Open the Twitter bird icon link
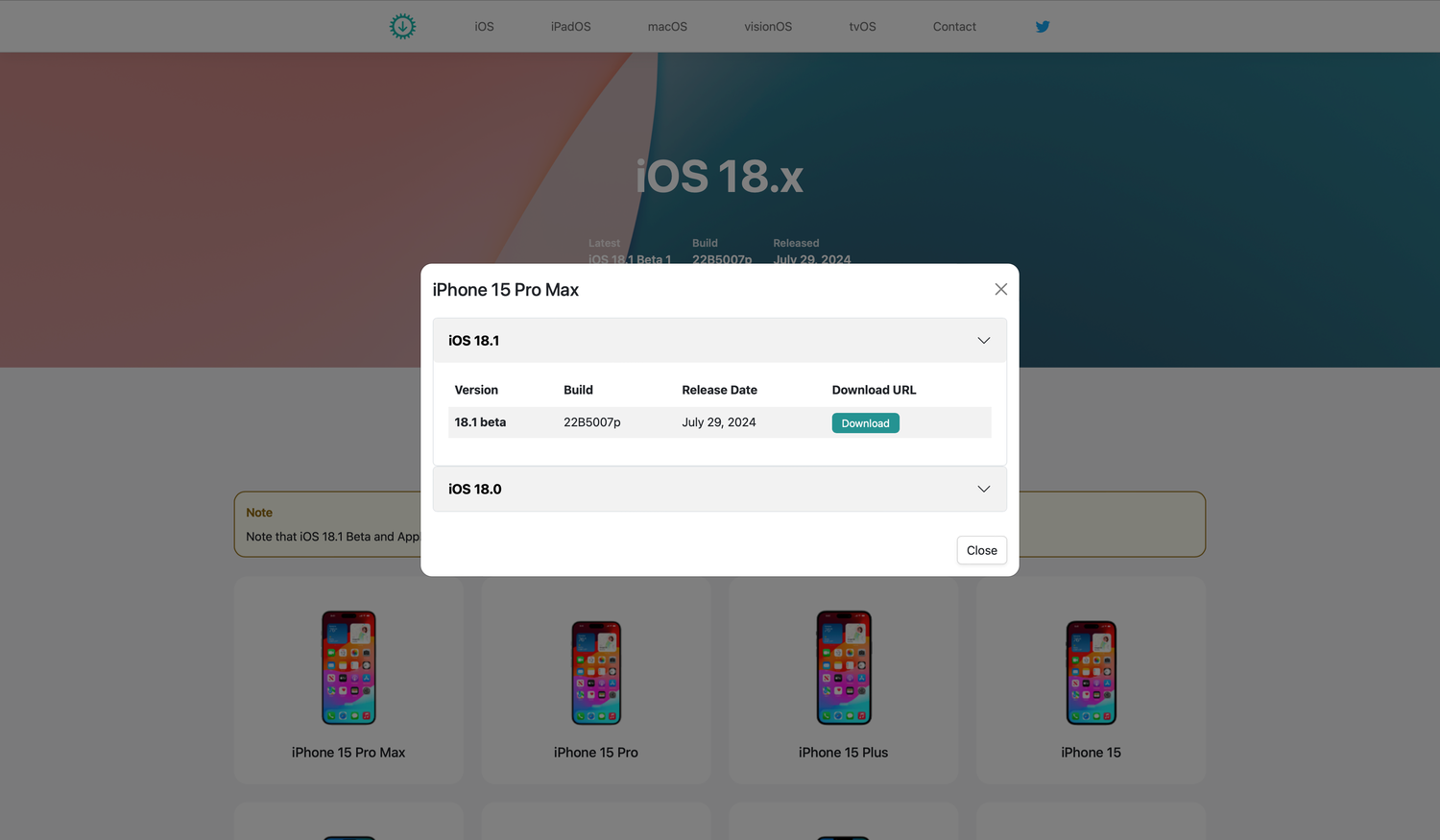The width and height of the screenshot is (1440, 840). (x=1043, y=27)
